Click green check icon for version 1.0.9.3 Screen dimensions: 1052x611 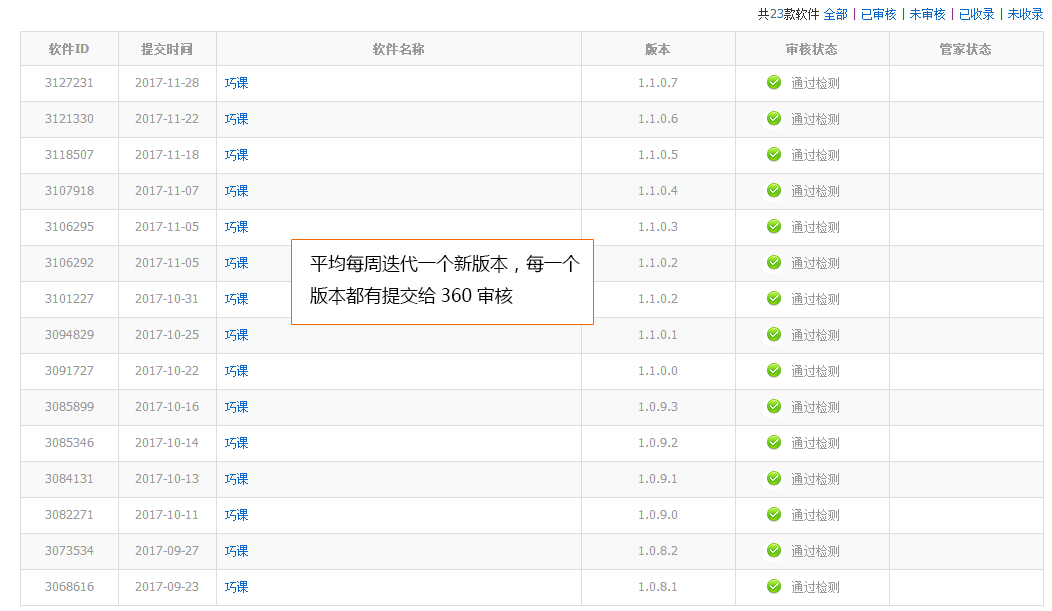pyautogui.click(x=774, y=406)
